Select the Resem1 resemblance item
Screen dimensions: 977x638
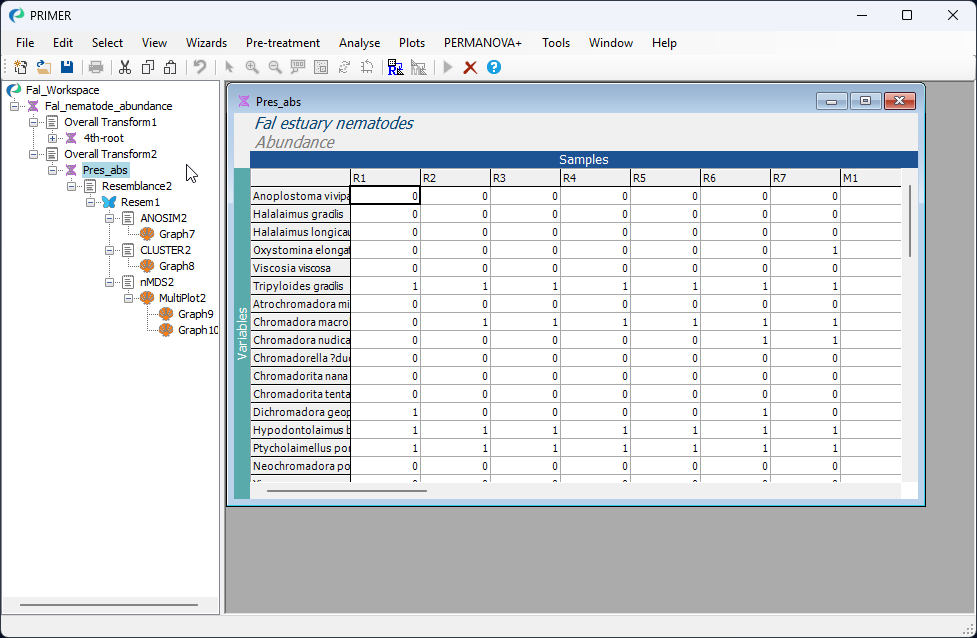[x=139, y=202]
